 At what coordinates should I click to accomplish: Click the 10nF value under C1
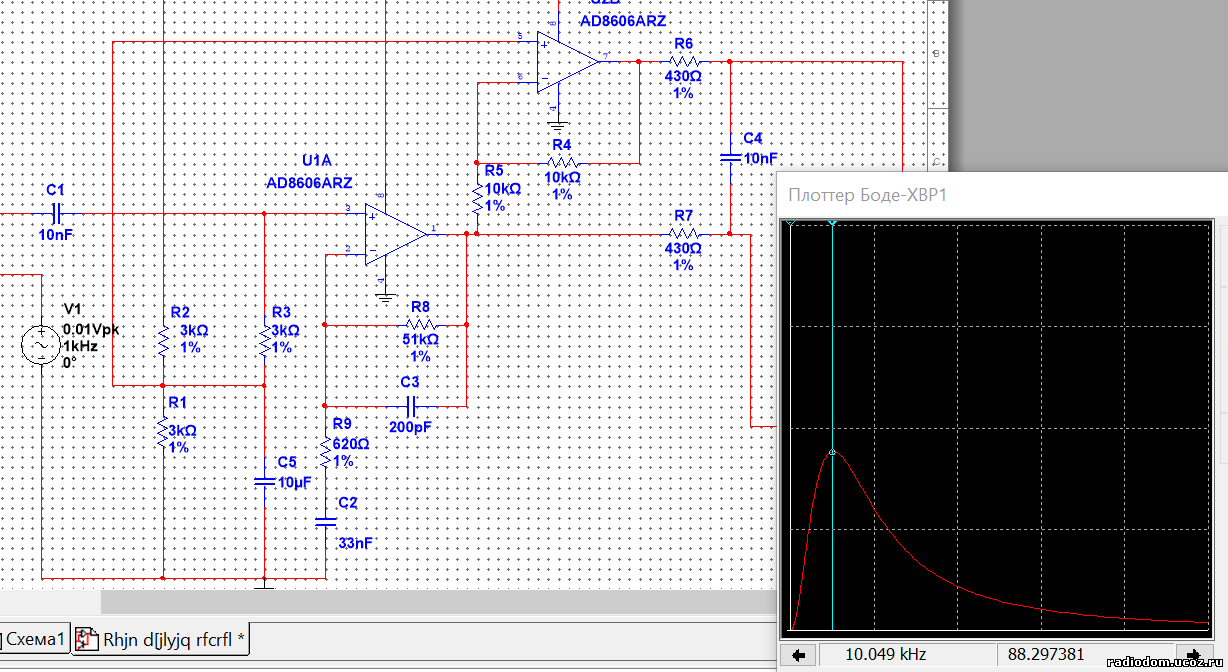pyautogui.click(x=55, y=234)
